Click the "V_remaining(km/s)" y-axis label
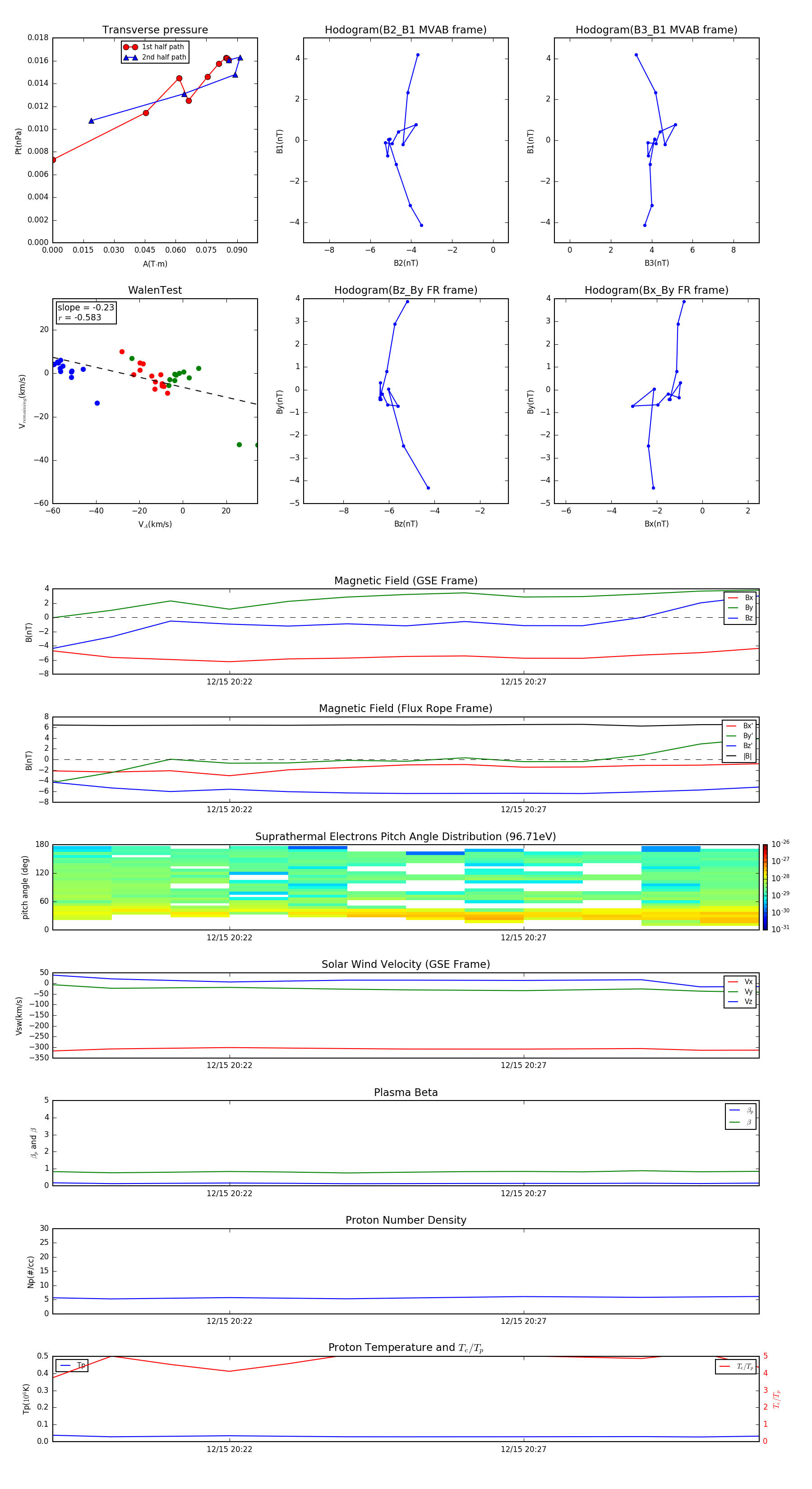Screen dimensions: 812x1489 pyautogui.click(x=22, y=401)
